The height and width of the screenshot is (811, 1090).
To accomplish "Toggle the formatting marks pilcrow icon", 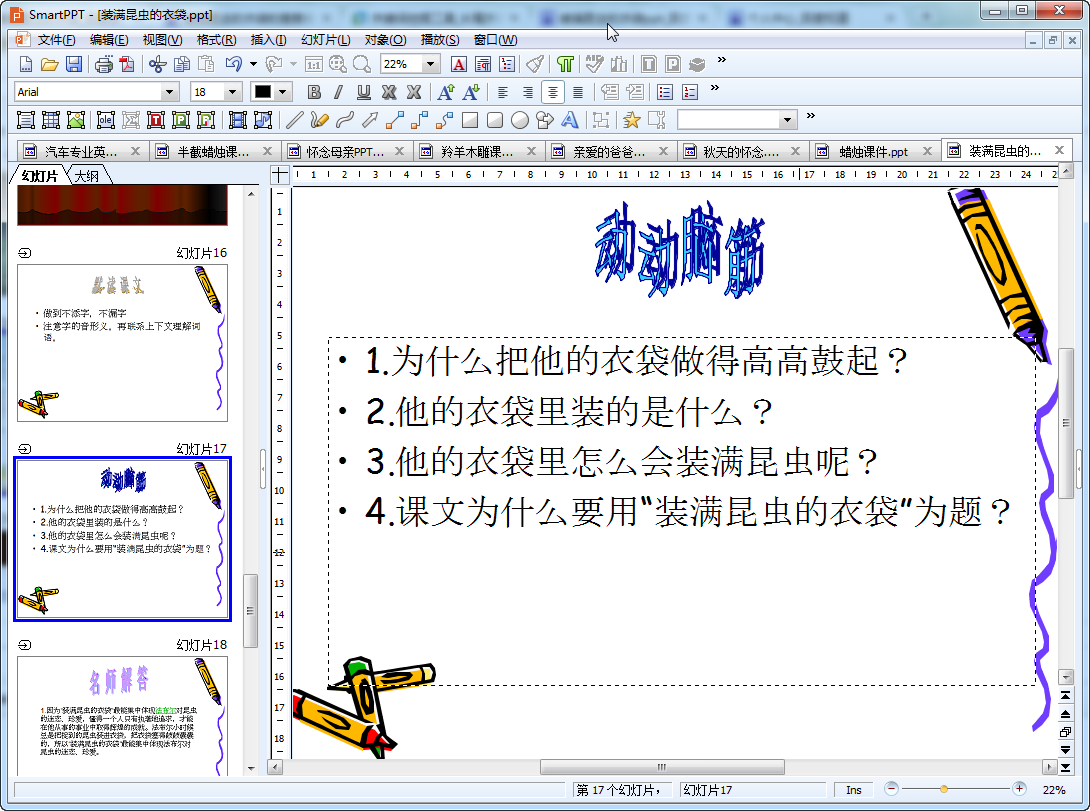I will 565,65.
